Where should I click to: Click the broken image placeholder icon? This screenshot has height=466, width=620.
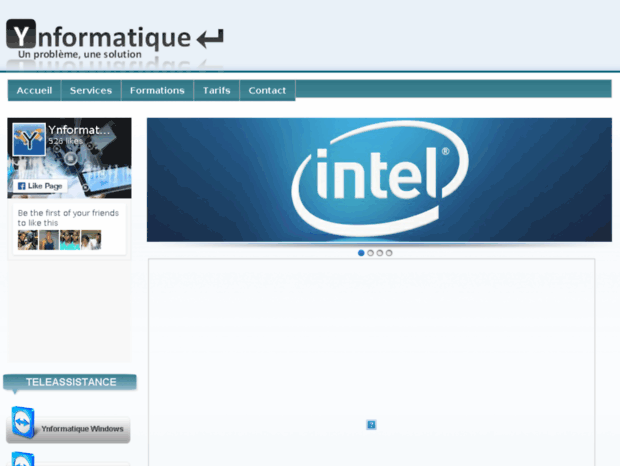[x=371, y=425]
